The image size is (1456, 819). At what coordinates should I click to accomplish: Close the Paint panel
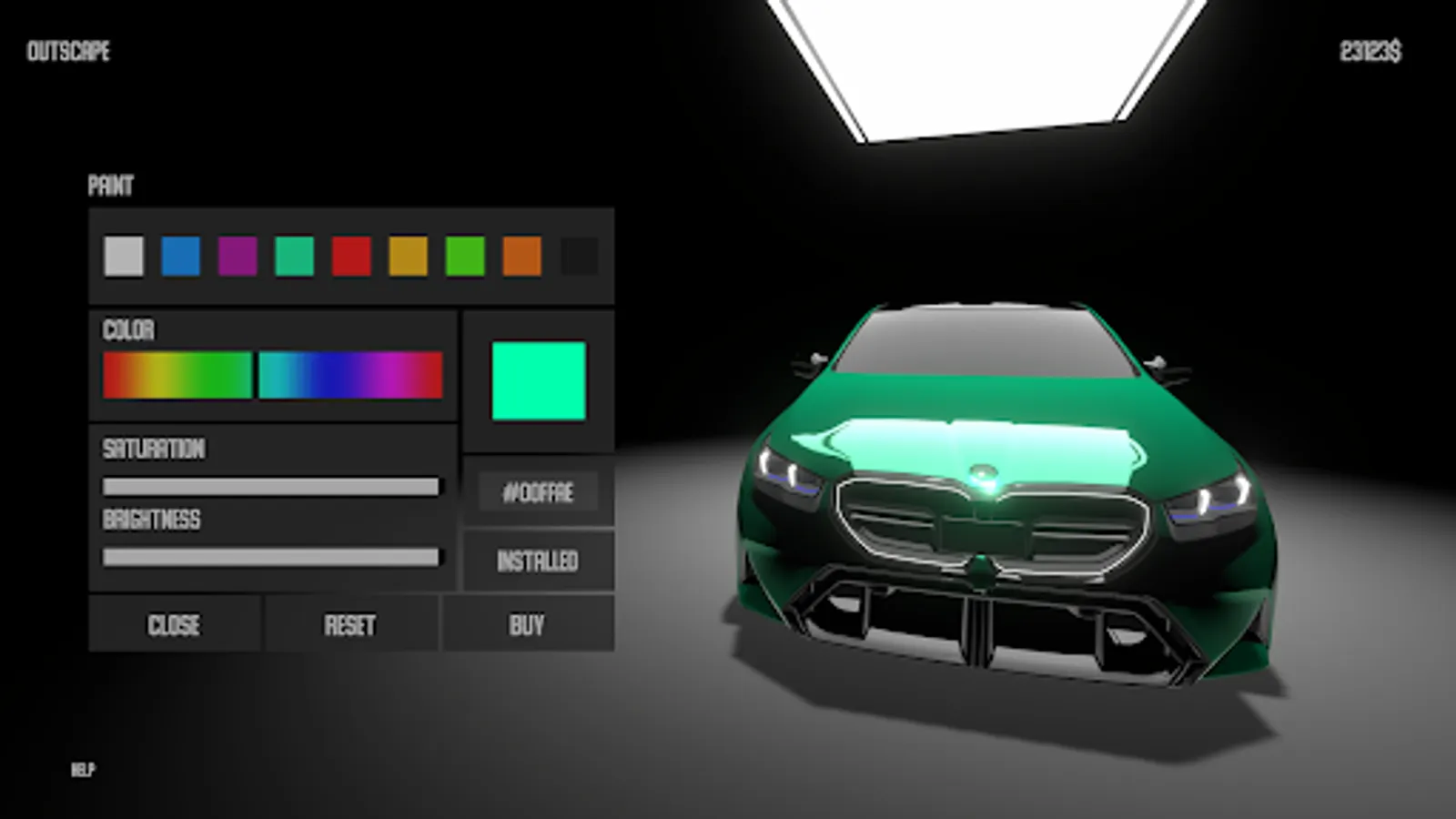176,625
